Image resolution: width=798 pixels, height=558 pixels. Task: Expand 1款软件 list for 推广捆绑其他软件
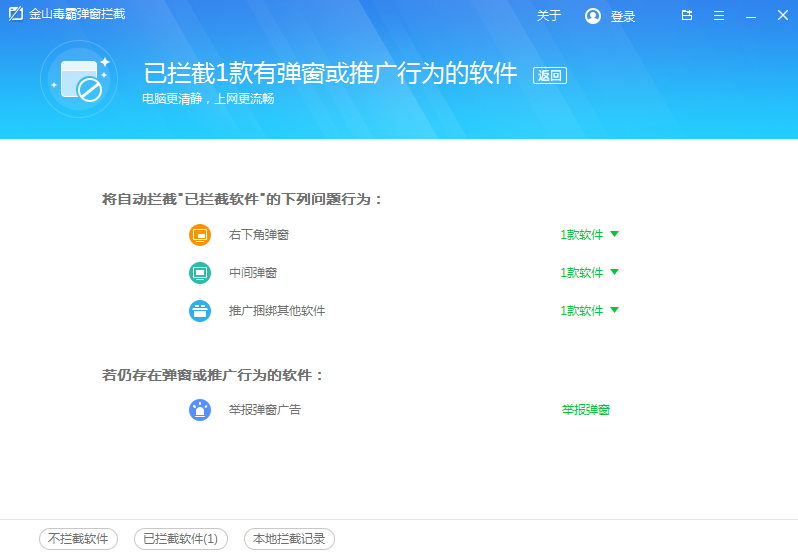click(x=589, y=311)
